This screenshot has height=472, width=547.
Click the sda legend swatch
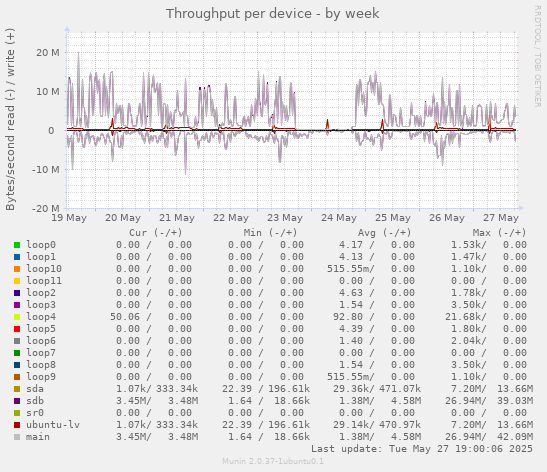pyautogui.click(x=17, y=389)
